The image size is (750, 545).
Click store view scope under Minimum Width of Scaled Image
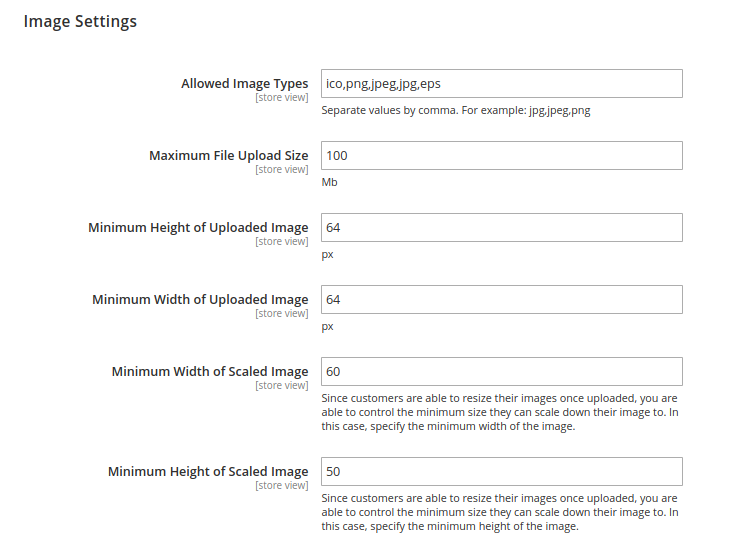pos(282,386)
